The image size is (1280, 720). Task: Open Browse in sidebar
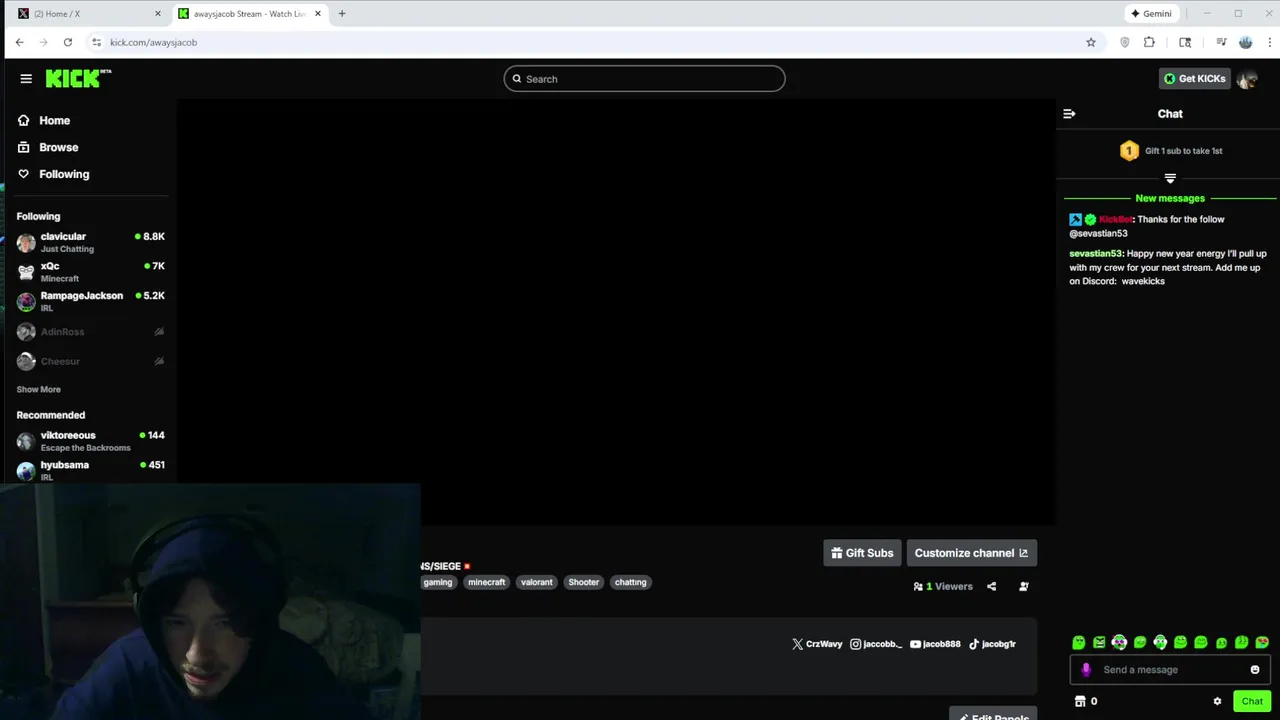(x=48, y=147)
